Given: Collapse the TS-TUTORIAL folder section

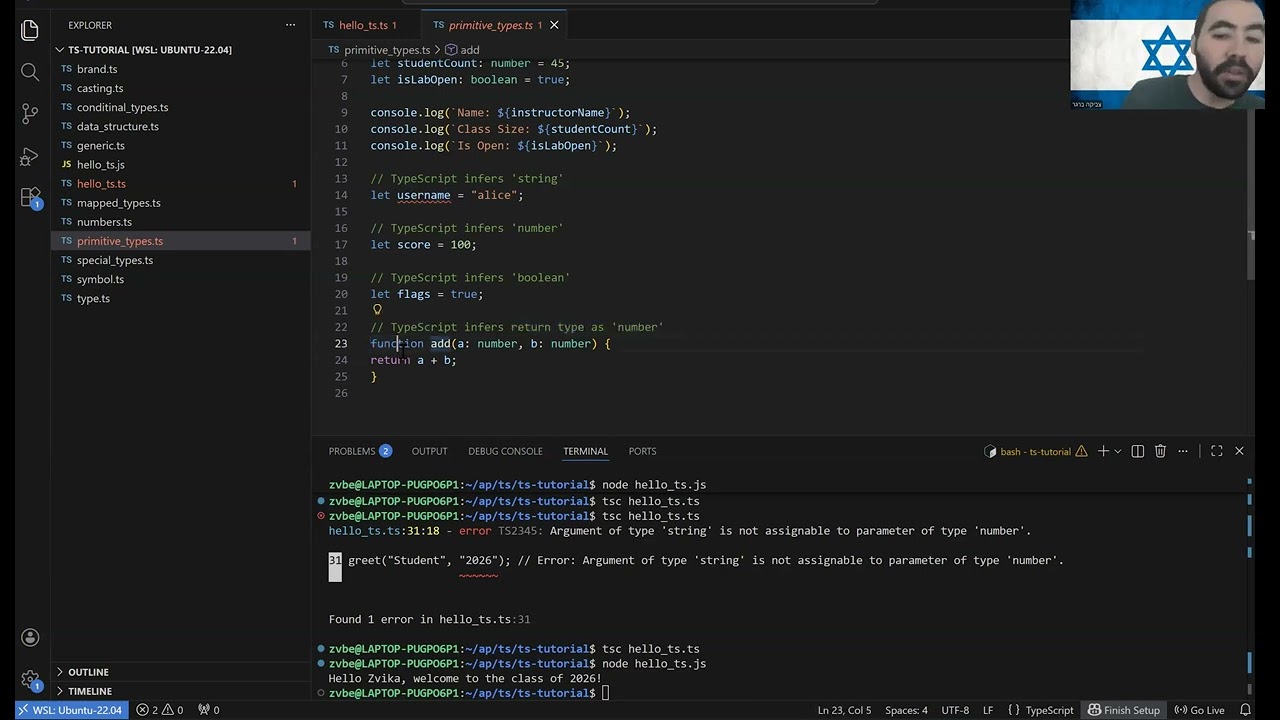Looking at the screenshot, I should click(x=149, y=50).
